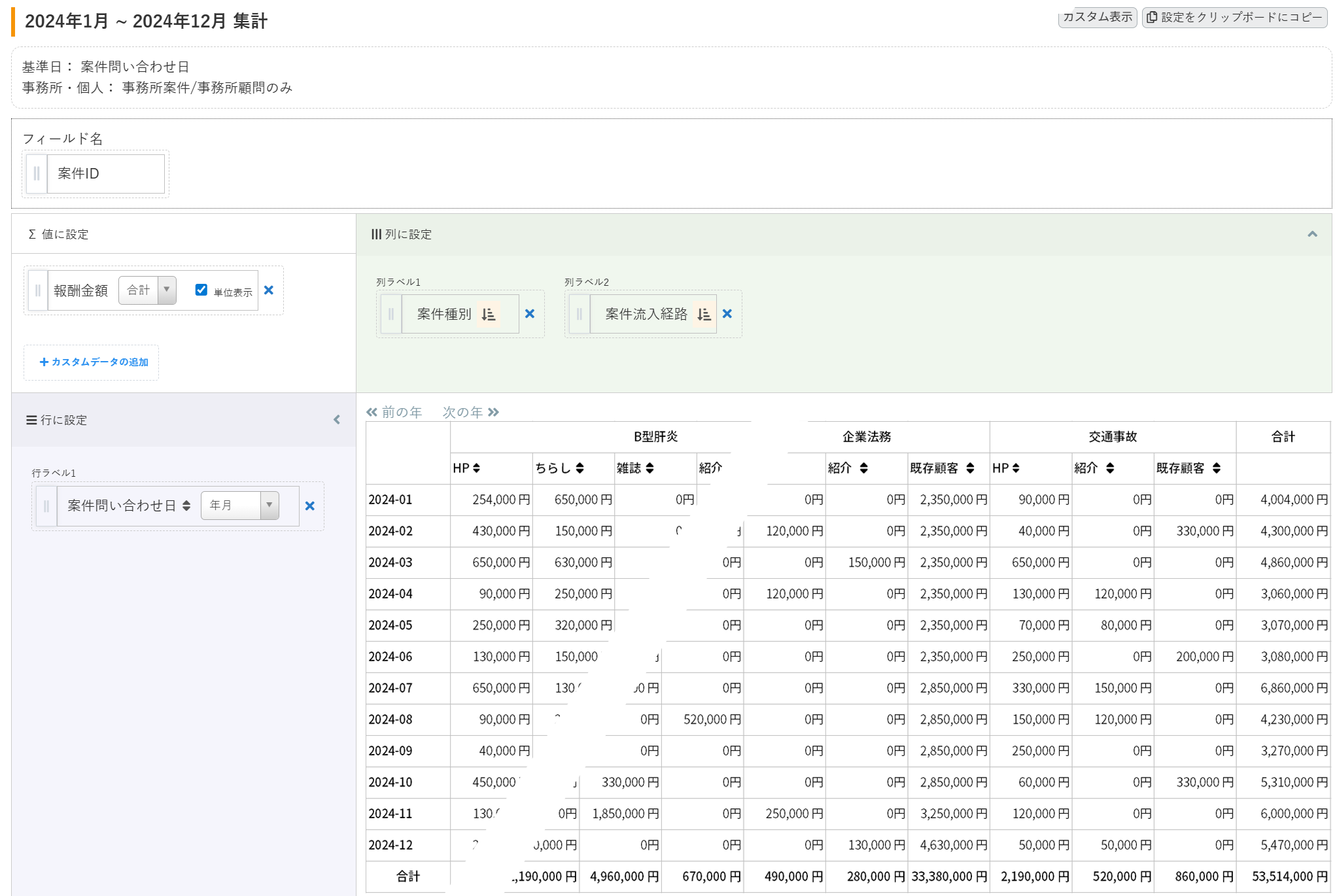Click drag handle of 案件ID field
This screenshot has width=1335, height=896.
pyautogui.click(x=37, y=174)
